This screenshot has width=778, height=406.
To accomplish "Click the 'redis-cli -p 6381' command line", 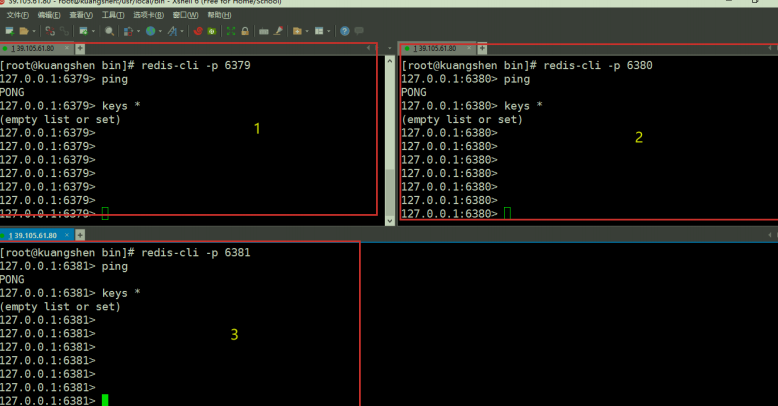I will (125, 253).
